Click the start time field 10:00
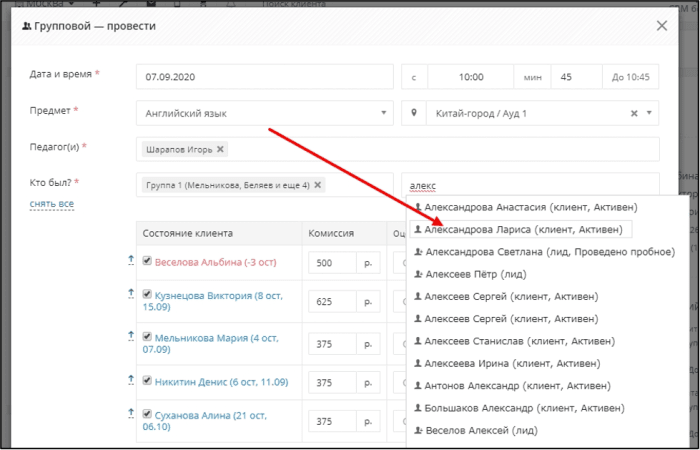 point(471,77)
